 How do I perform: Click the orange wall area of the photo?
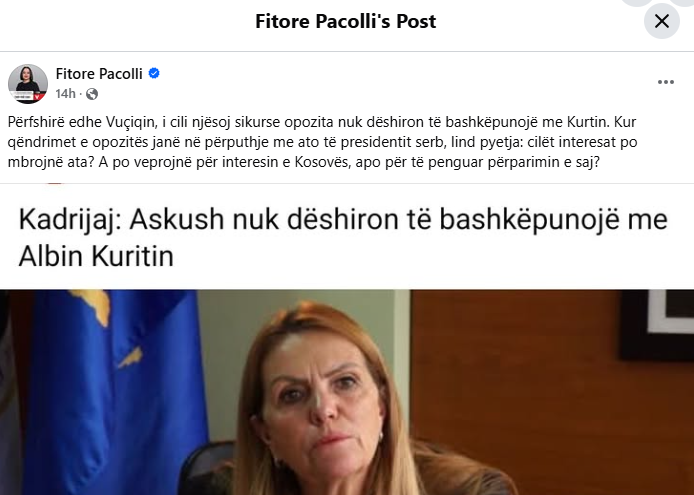531,398
